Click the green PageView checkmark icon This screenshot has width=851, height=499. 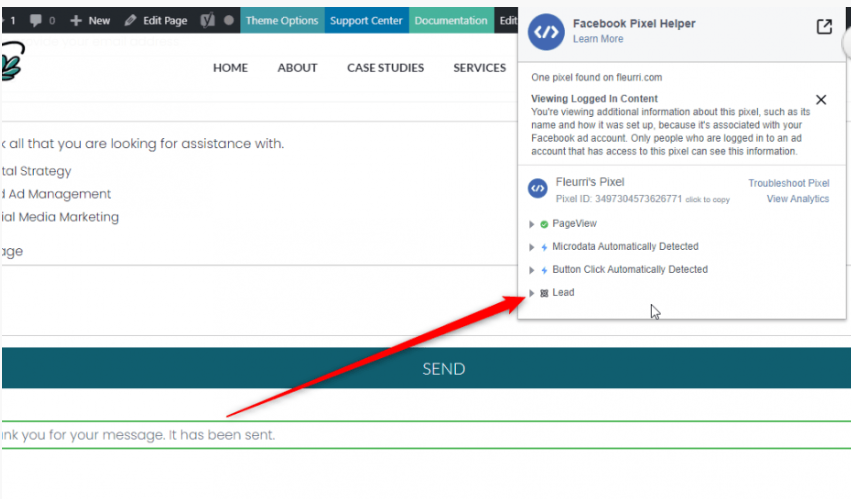tap(544, 224)
